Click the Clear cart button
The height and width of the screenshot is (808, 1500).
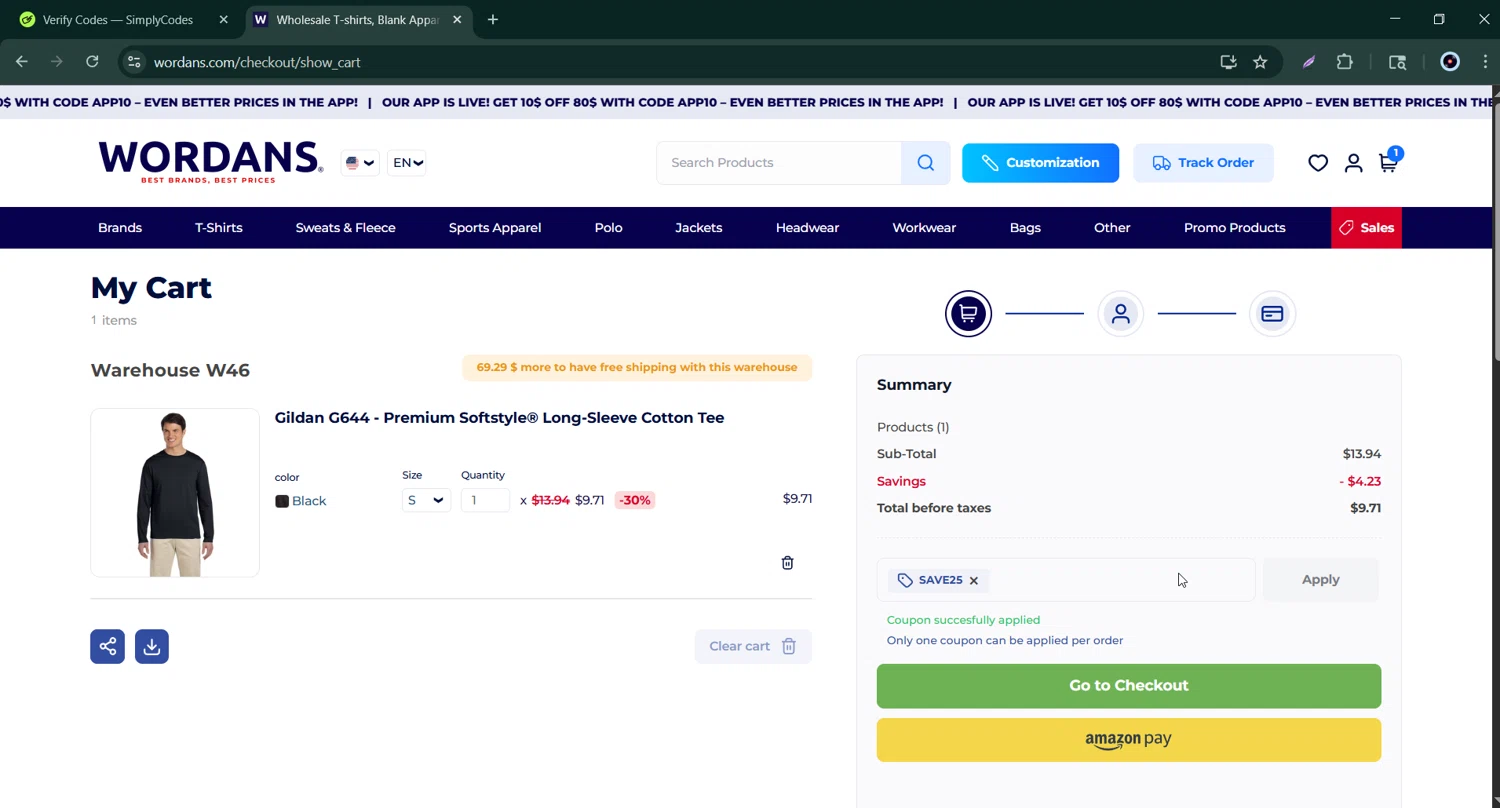753,646
